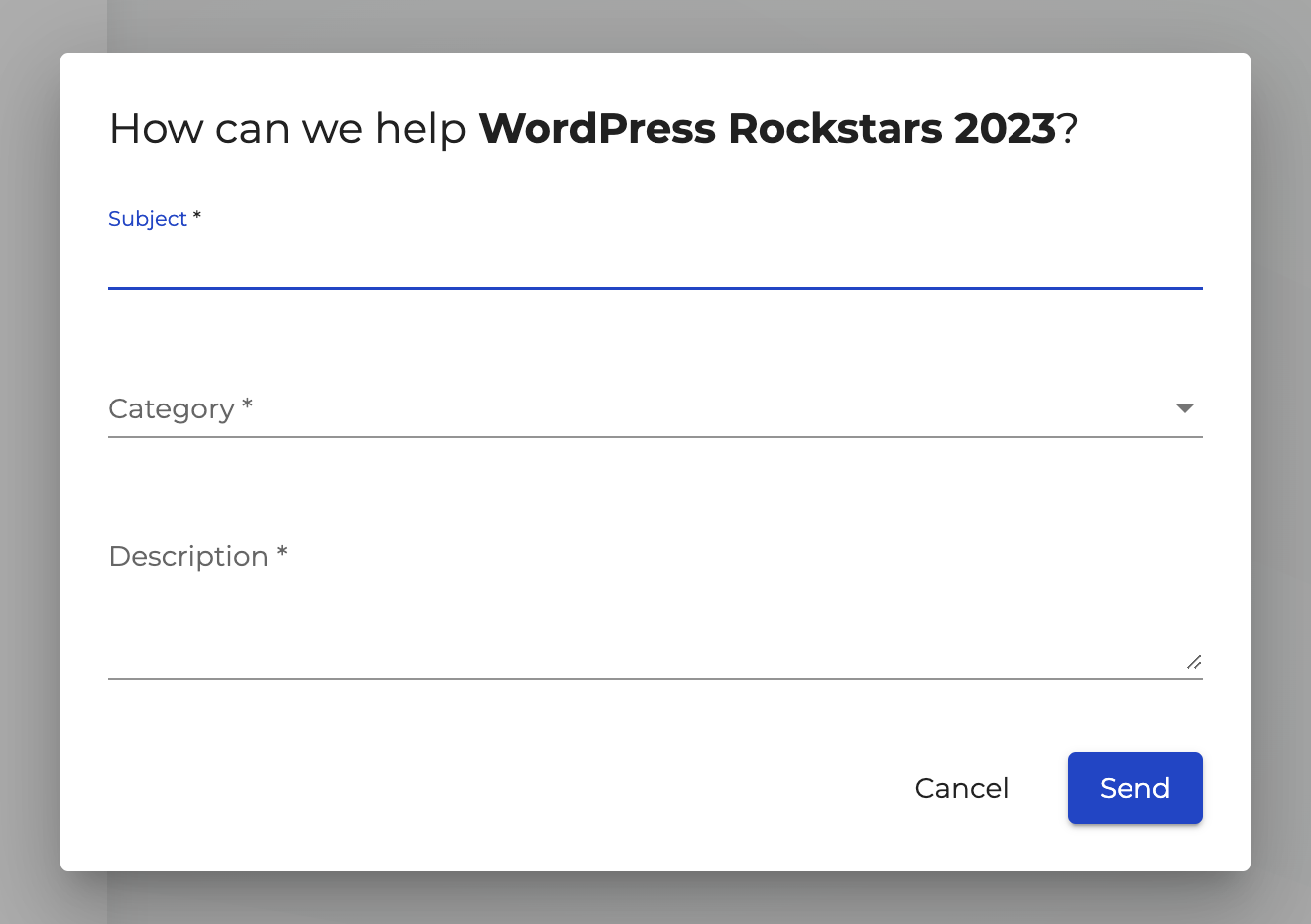Open the Category dropdown
The width and height of the screenshot is (1311, 924).
pyautogui.click(x=635, y=408)
